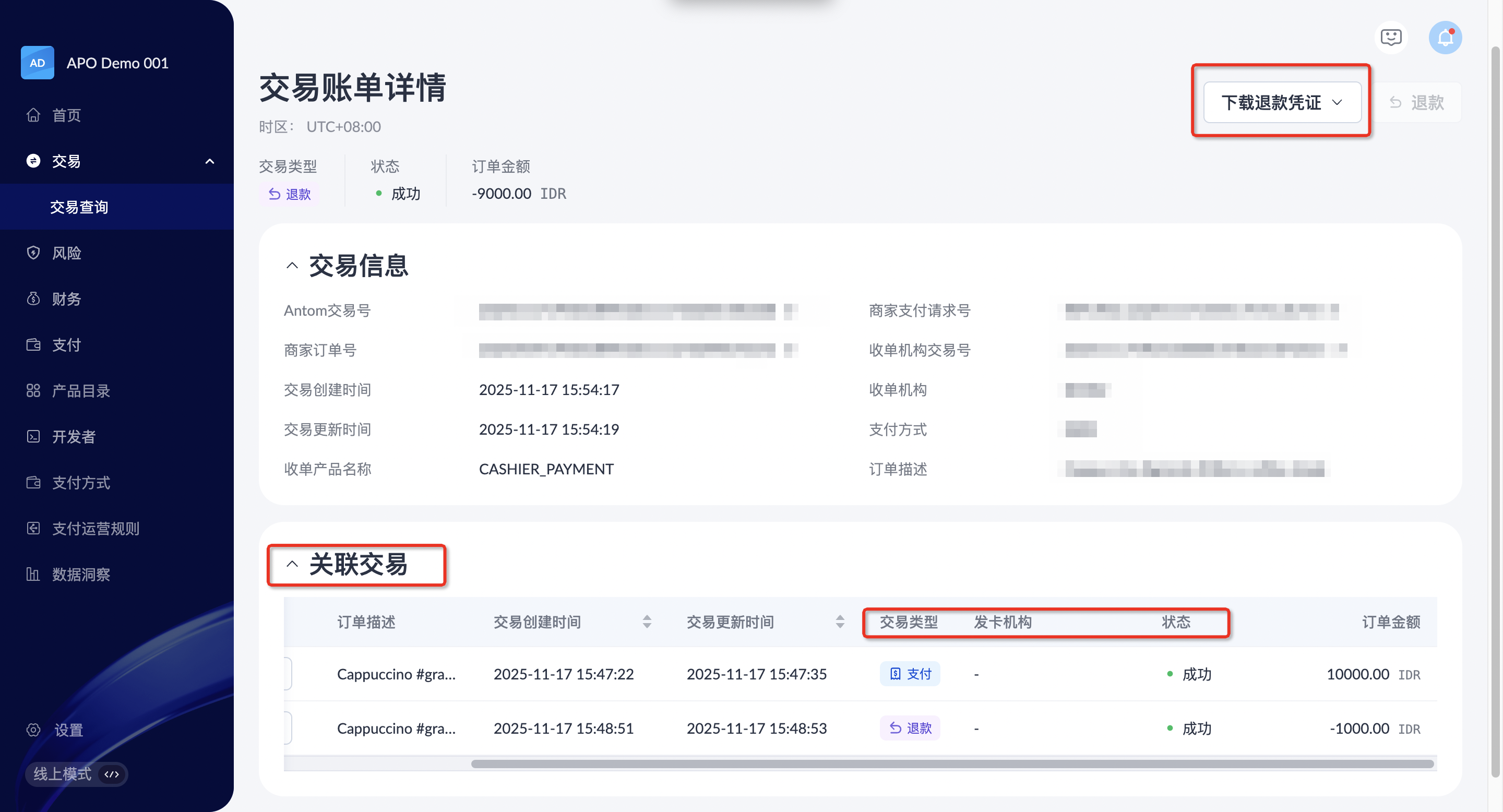
Task: Open 风险 shield icon in sidebar
Action: pos(33,253)
